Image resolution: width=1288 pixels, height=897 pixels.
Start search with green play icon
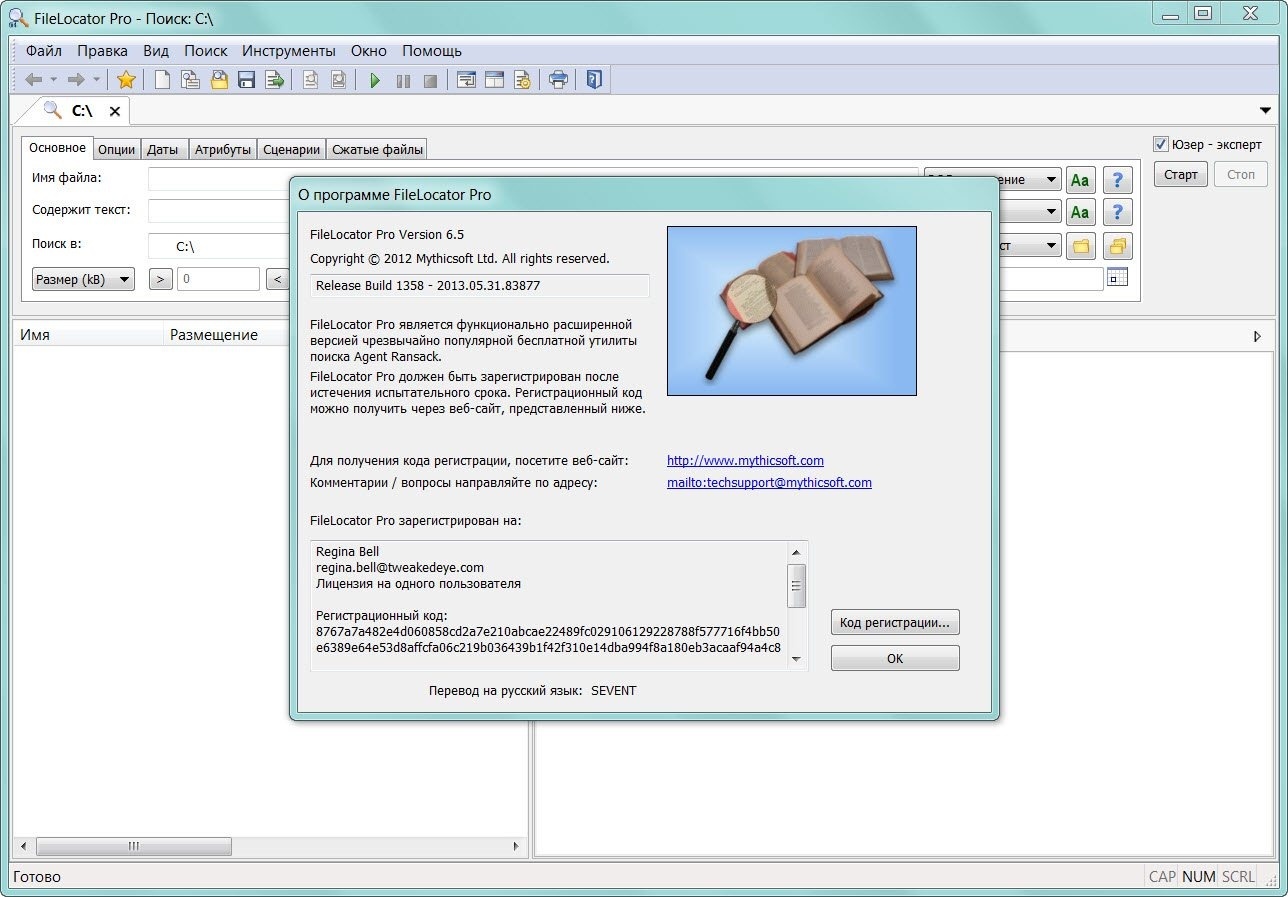click(x=375, y=80)
